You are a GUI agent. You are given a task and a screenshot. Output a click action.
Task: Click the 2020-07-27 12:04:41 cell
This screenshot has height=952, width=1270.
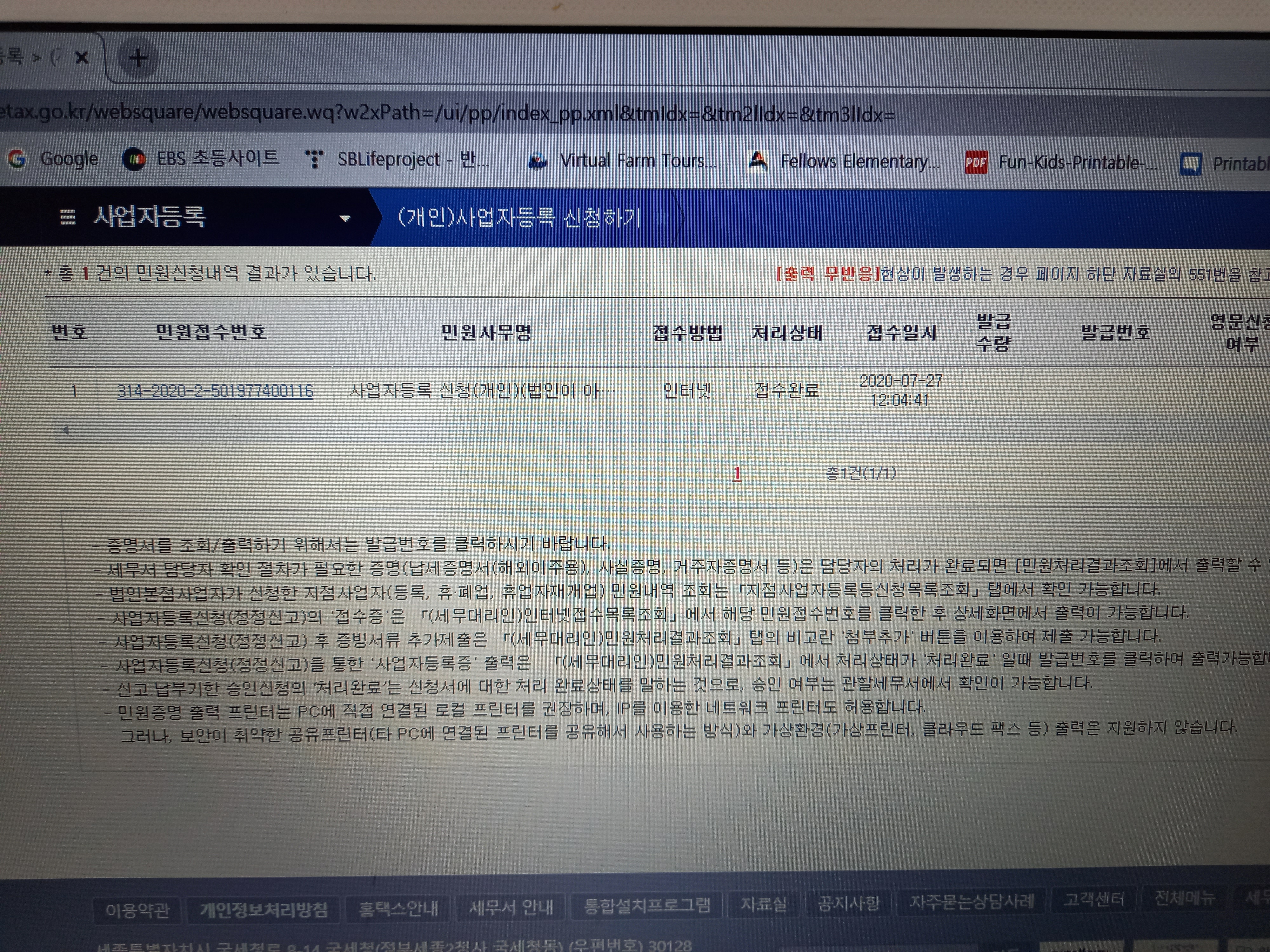[x=900, y=390]
